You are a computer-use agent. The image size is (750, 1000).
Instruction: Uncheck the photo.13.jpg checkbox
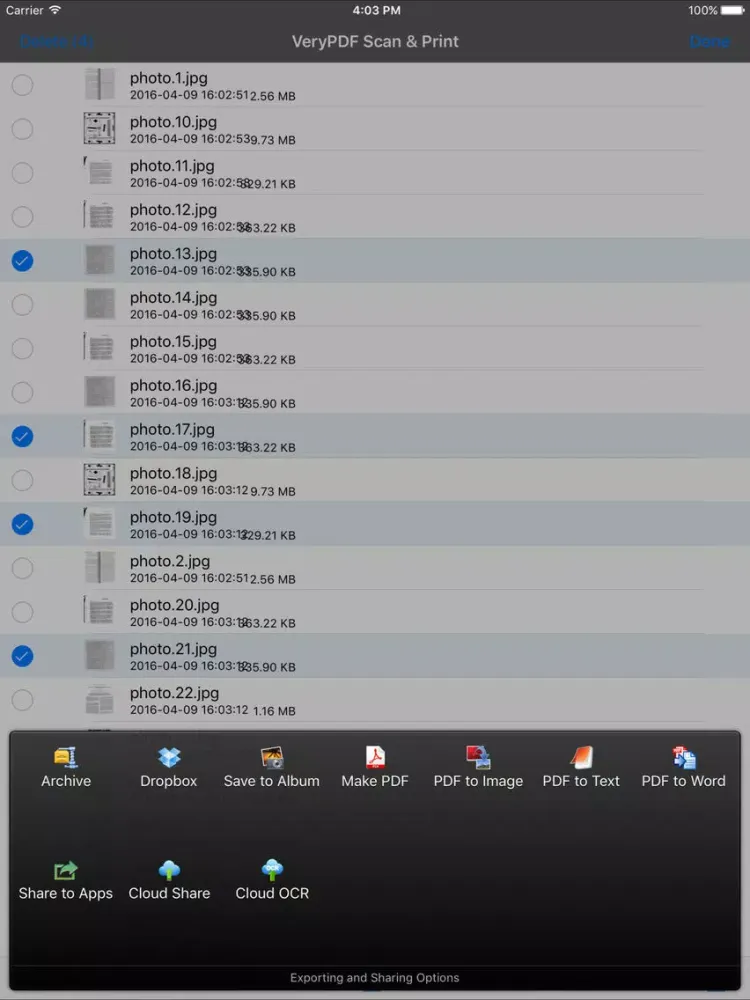[x=22, y=261]
